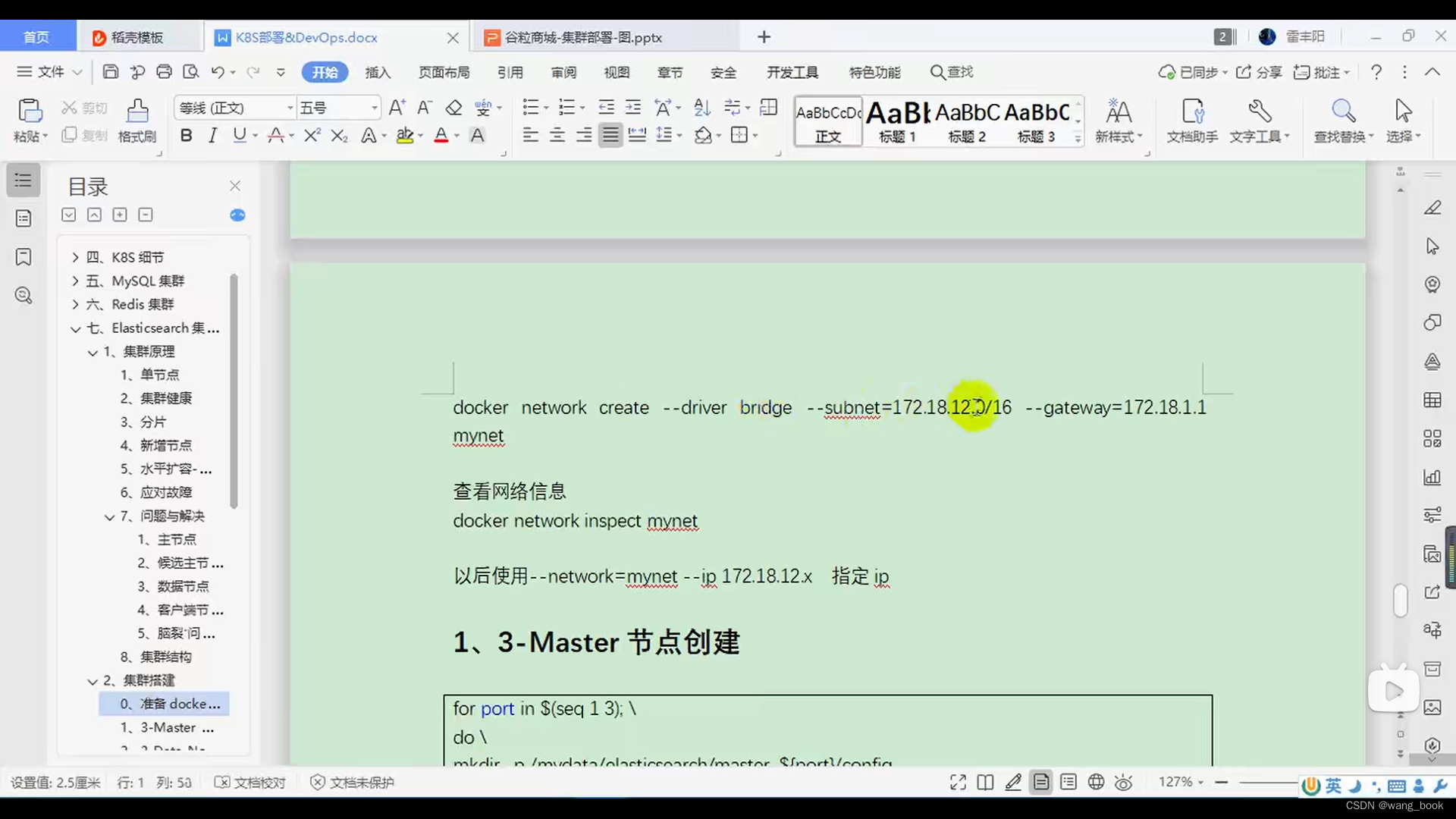
Task: Toggle italic formatting
Action: pos(212,135)
